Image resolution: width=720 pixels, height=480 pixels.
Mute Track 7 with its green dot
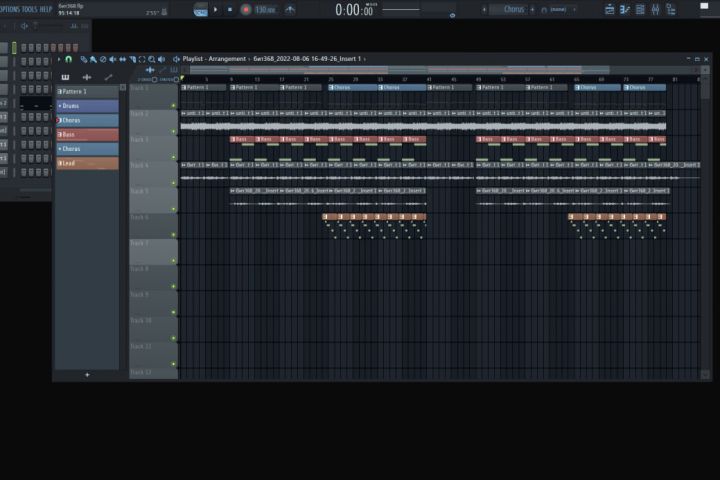pyautogui.click(x=174, y=260)
